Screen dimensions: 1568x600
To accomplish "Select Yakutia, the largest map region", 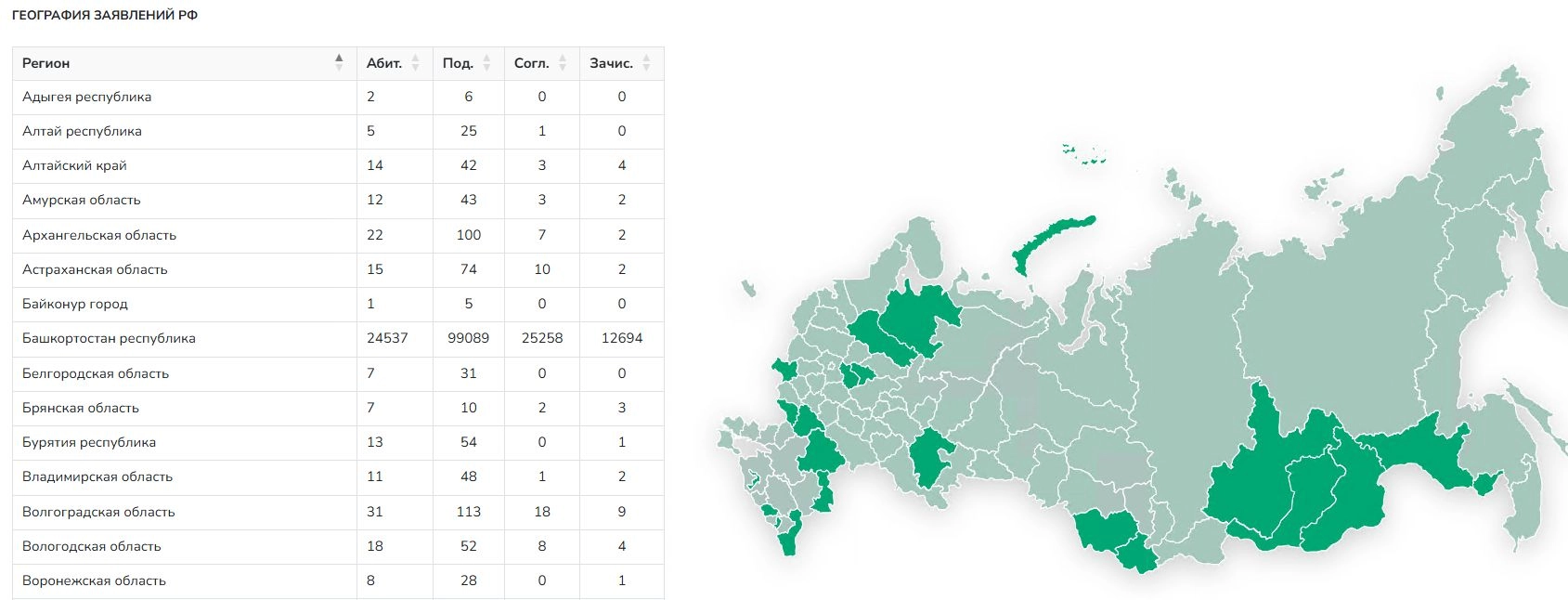I will tap(1328, 316).
